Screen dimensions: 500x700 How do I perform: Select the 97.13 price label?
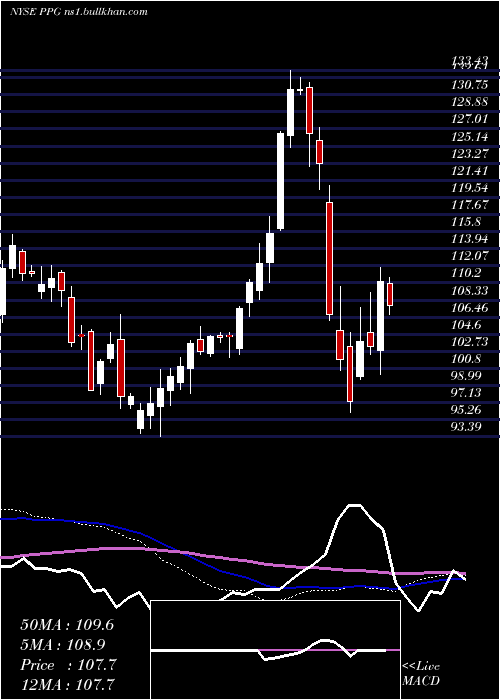pos(466,392)
